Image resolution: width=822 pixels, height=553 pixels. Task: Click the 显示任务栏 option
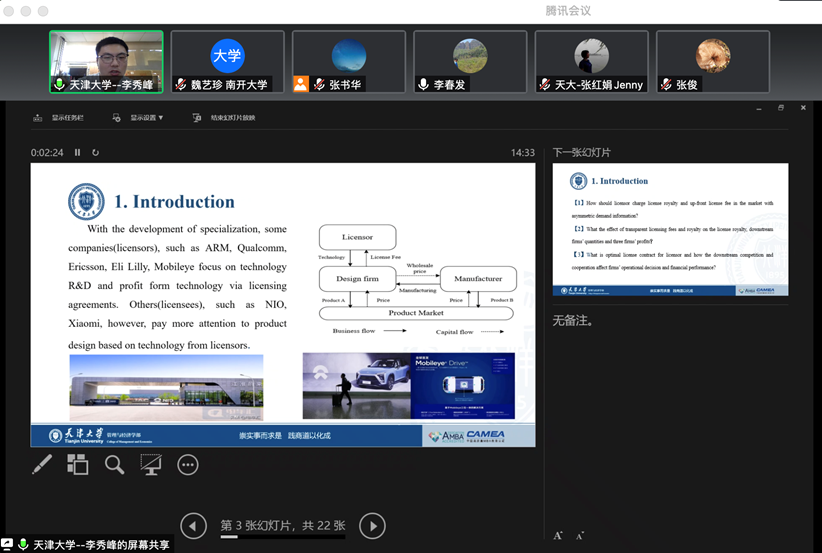click(x=60, y=118)
